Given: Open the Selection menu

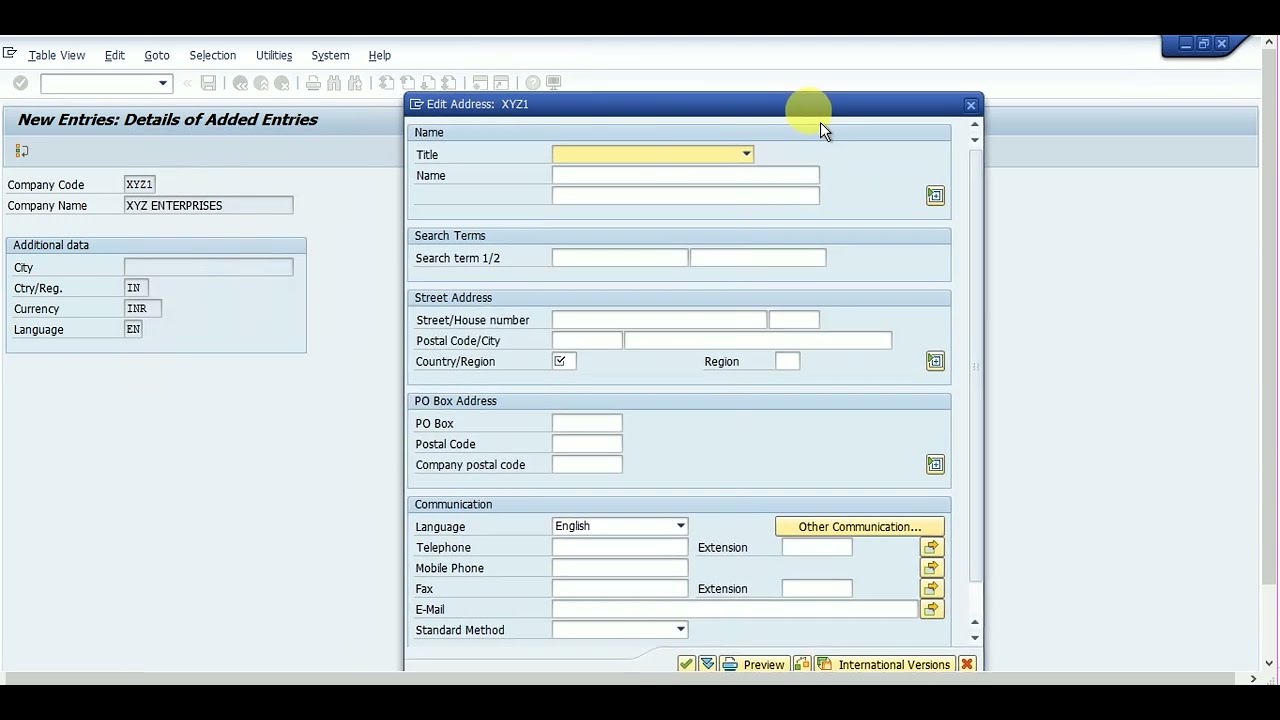Looking at the screenshot, I should tap(213, 55).
